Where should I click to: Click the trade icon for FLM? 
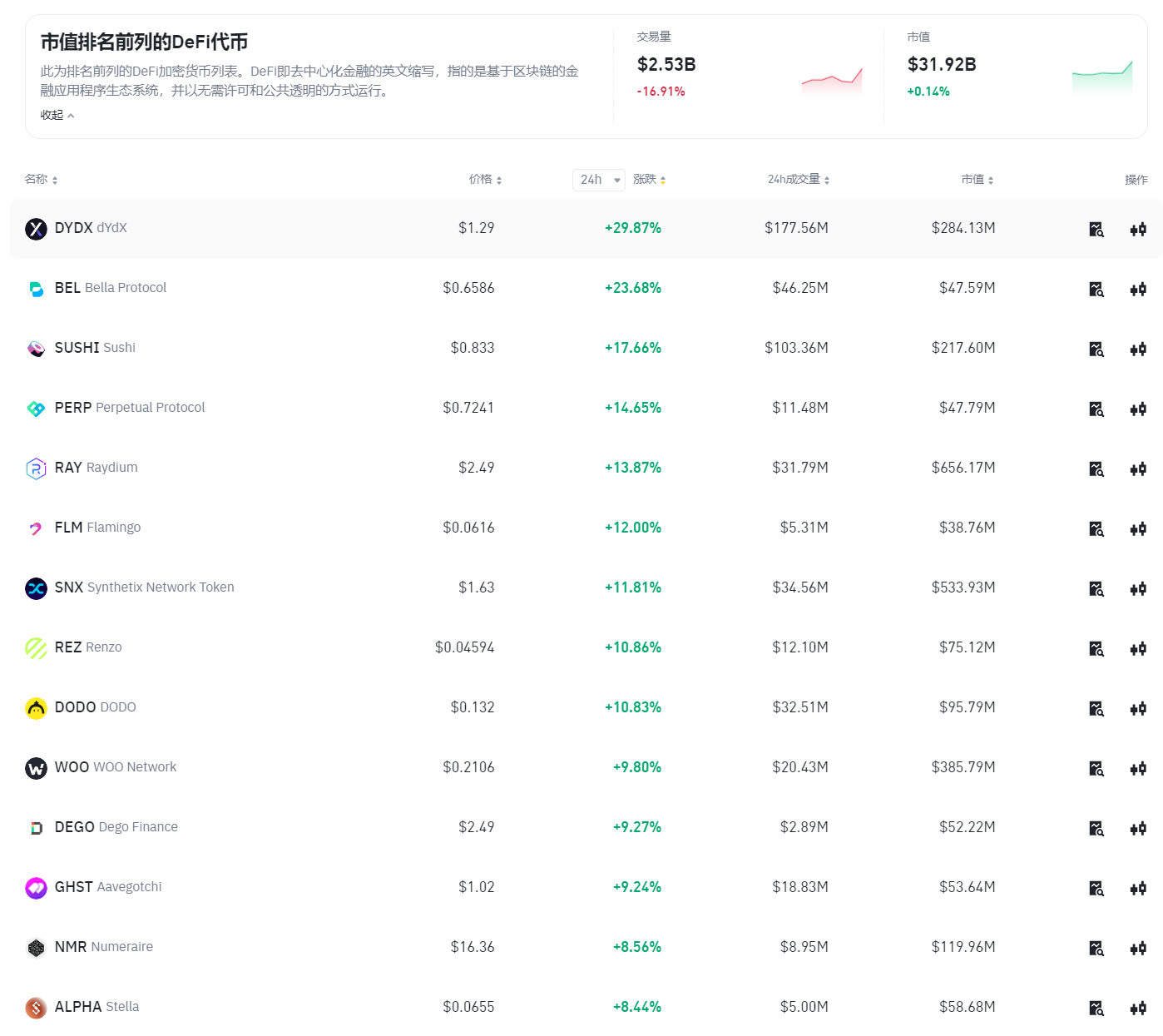pyautogui.click(x=1138, y=528)
